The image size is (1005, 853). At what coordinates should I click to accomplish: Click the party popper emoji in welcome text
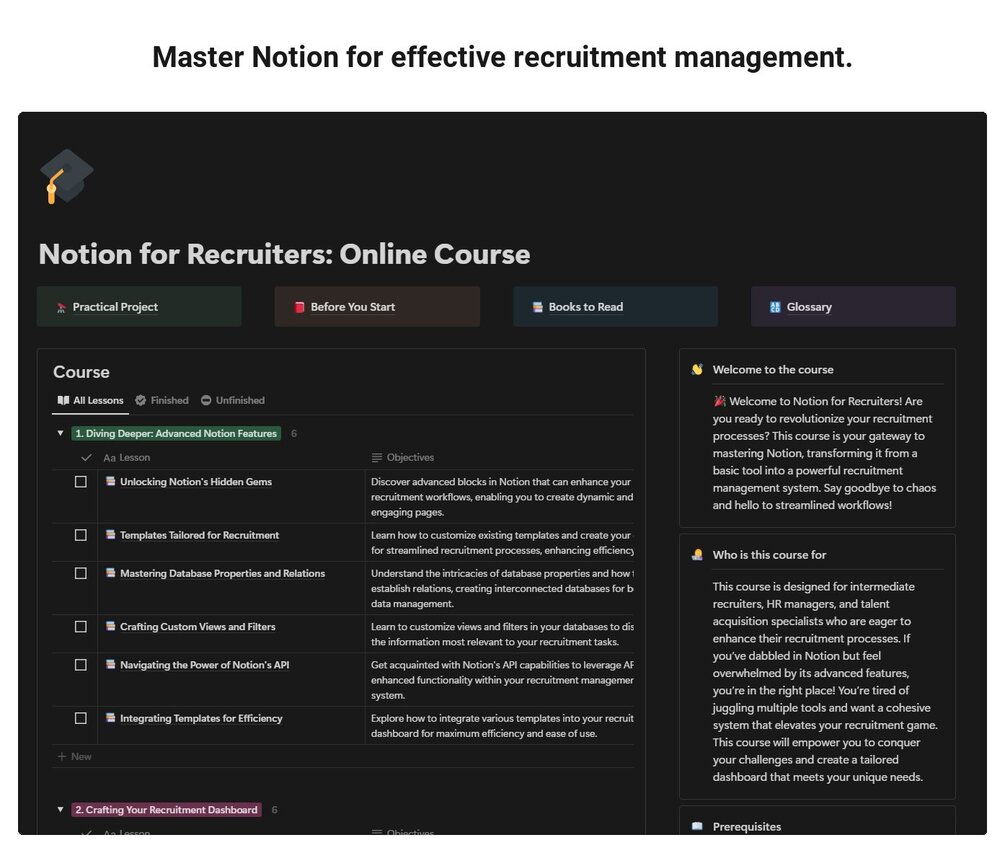[719, 401]
